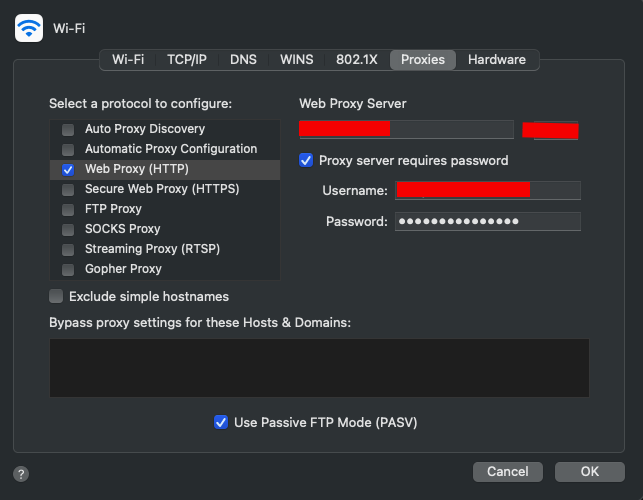Enable Auto Proxy Discovery checkbox
This screenshot has width=643, height=500.
68,129
